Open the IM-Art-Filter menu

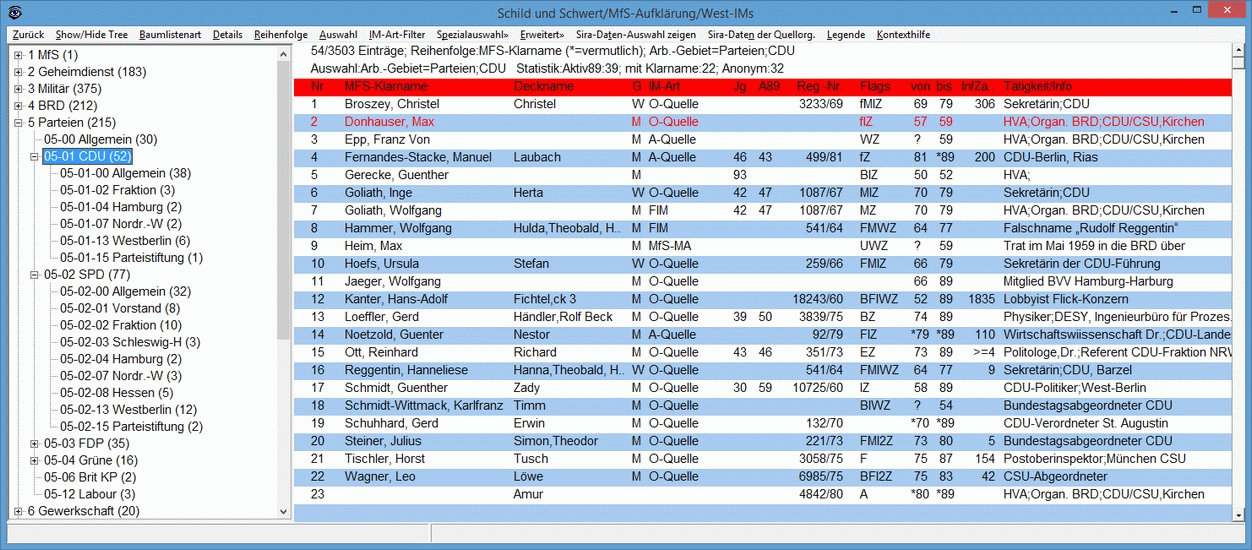pos(396,34)
